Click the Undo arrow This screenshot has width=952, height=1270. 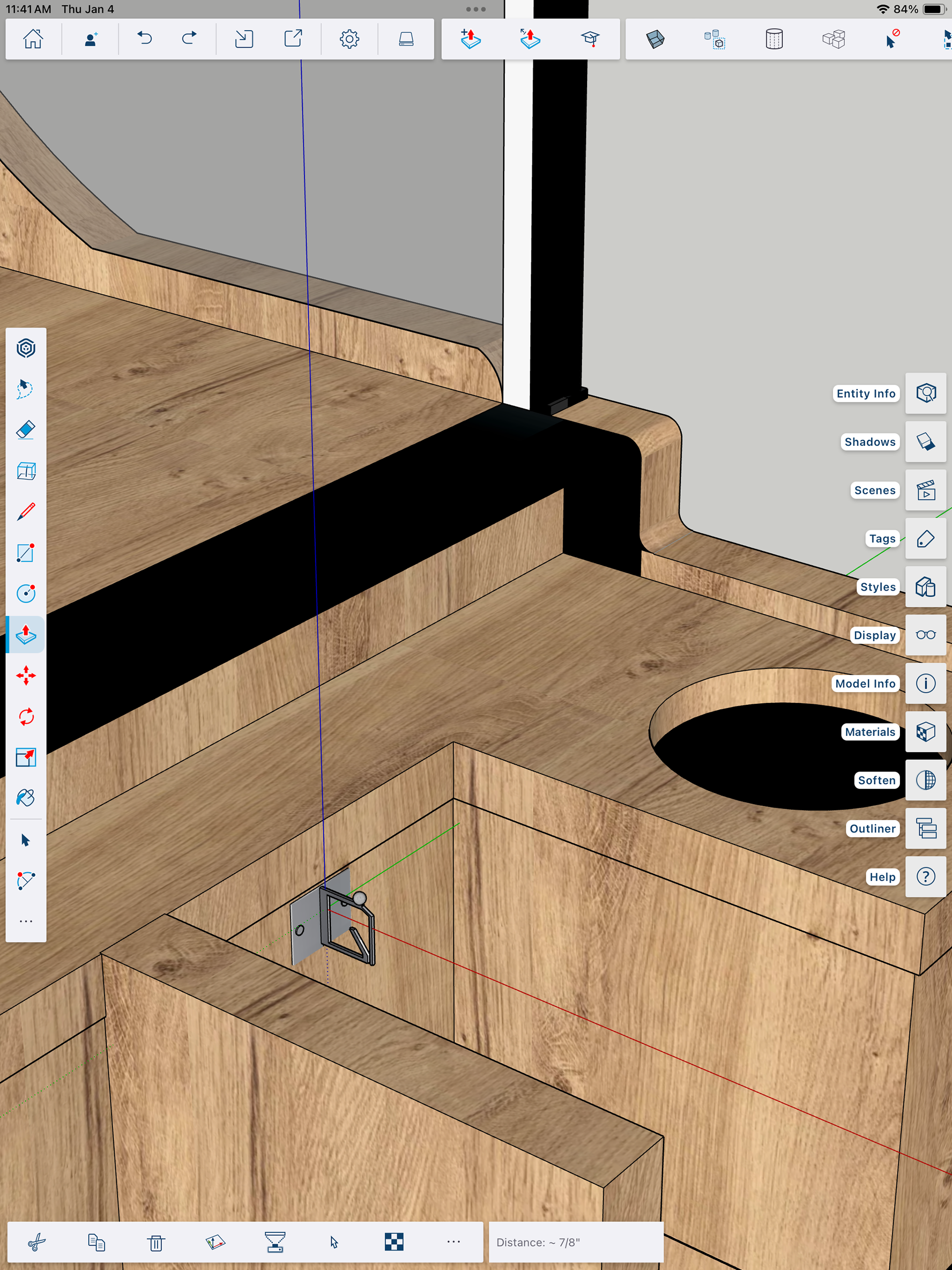point(144,39)
